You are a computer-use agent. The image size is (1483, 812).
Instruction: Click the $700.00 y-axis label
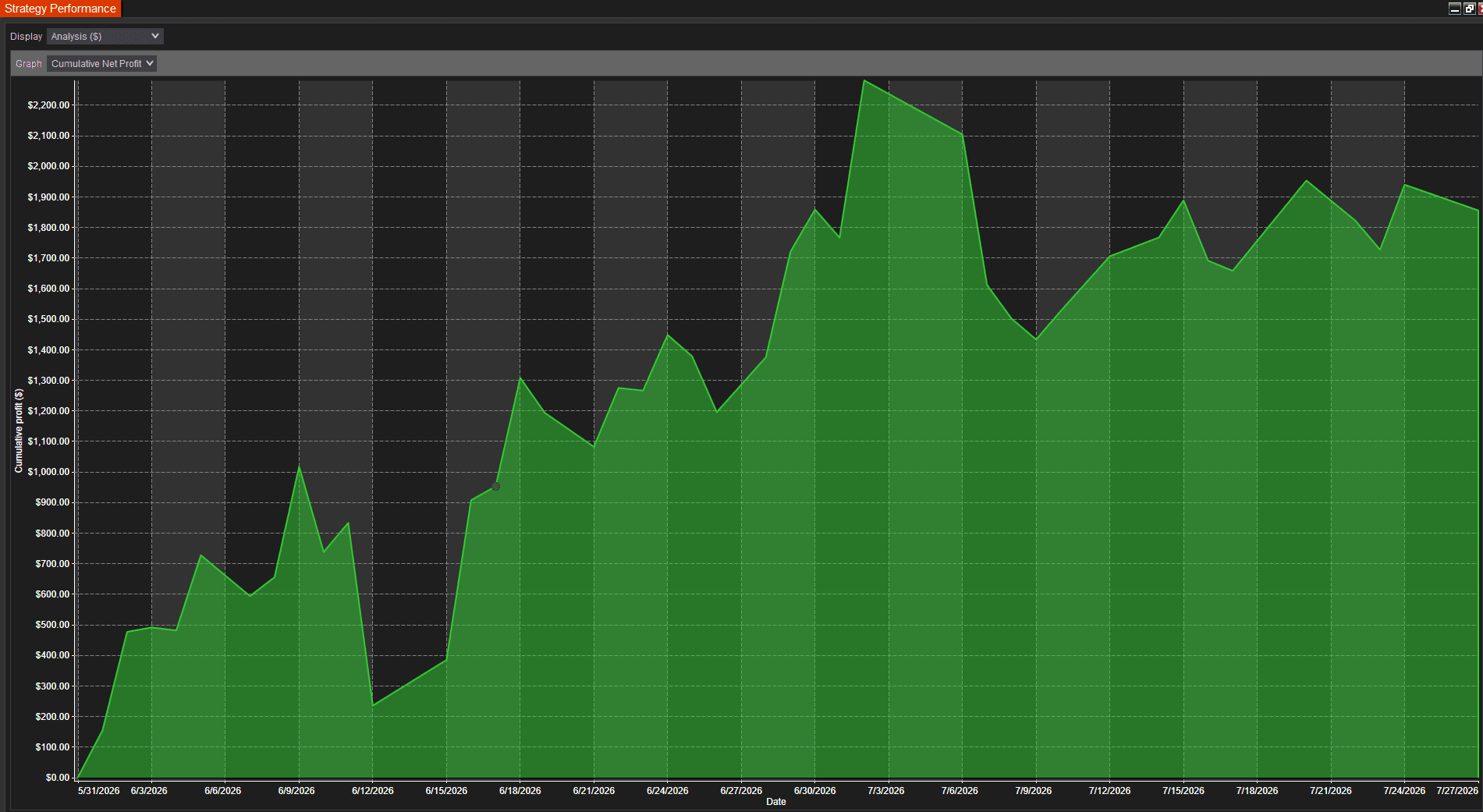[52, 564]
